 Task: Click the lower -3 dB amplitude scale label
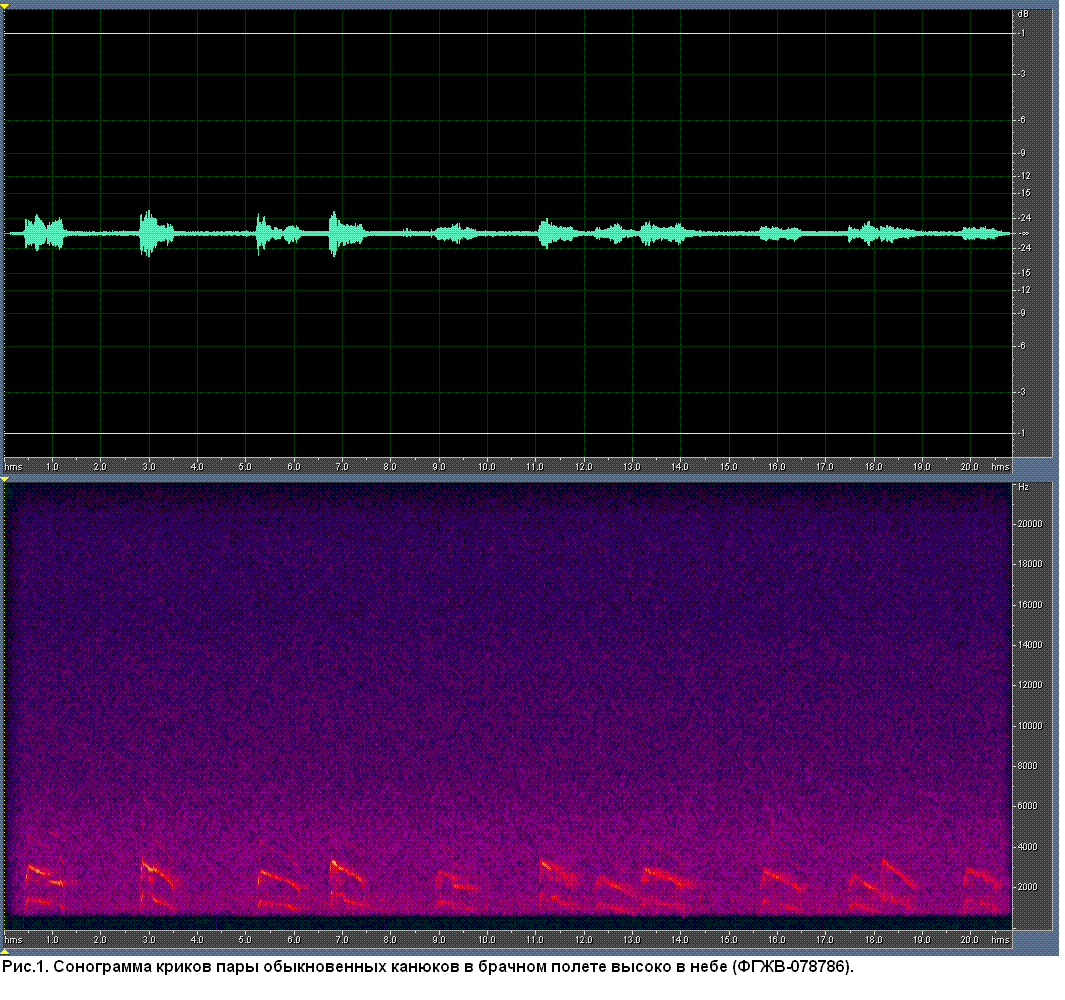1022,392
